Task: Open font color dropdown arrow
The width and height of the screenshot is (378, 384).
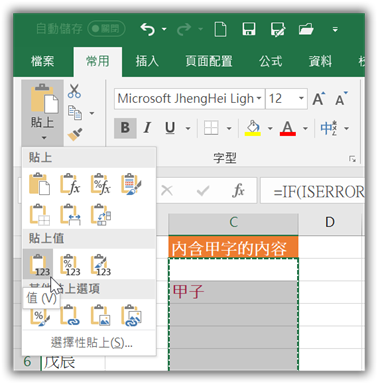Action: click(305, 128)
